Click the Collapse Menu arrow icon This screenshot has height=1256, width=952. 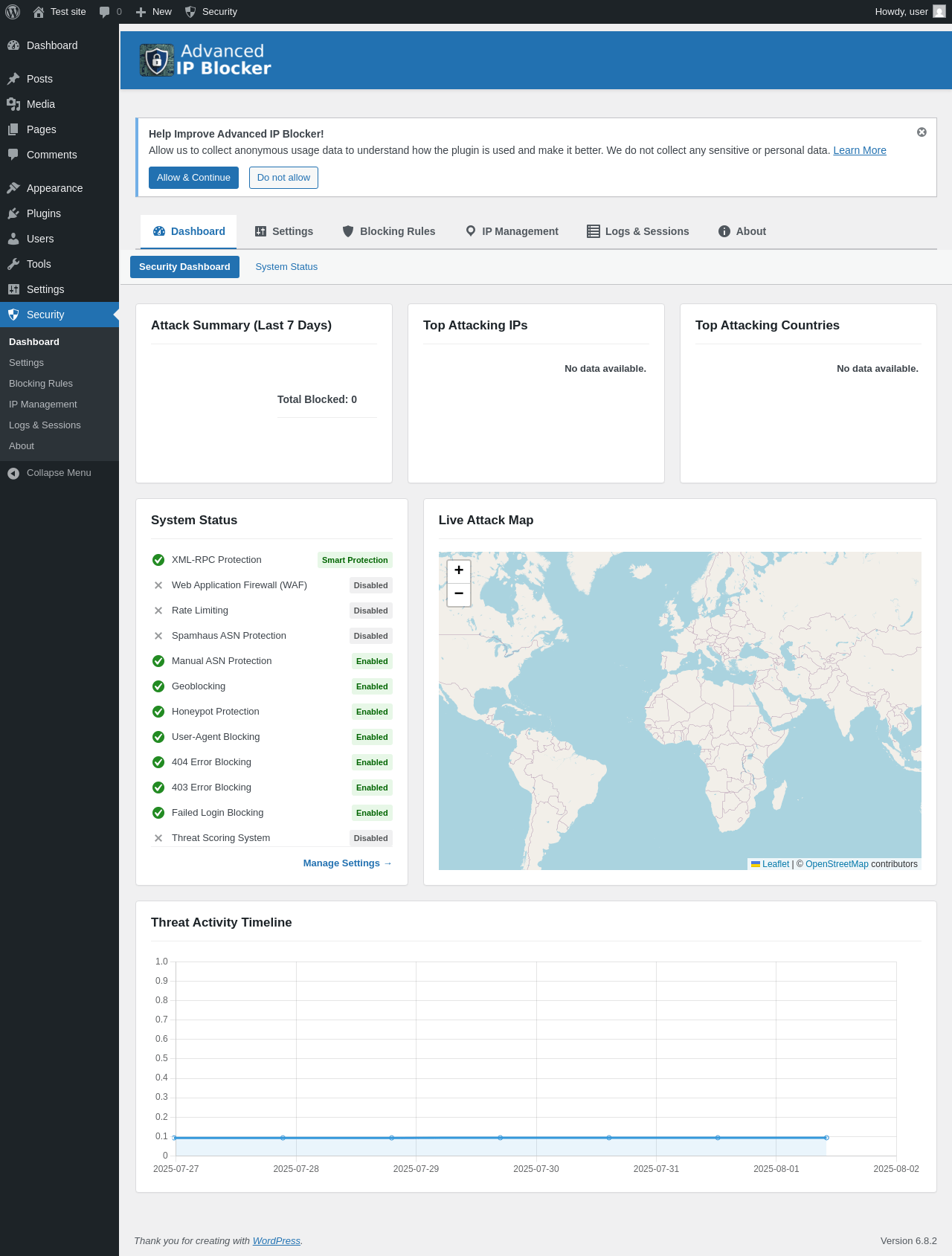click(13, 473)
